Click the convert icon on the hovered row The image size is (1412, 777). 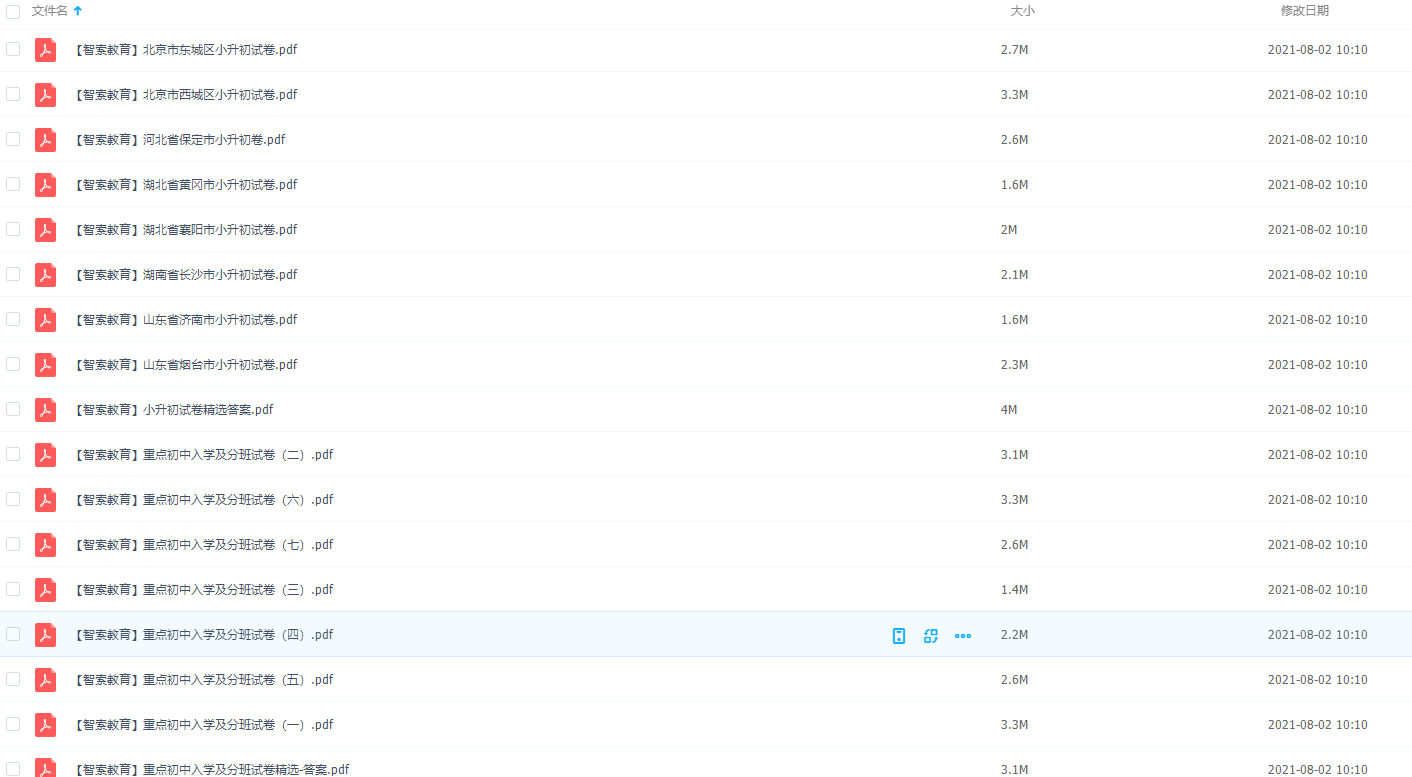click(931, 635)
